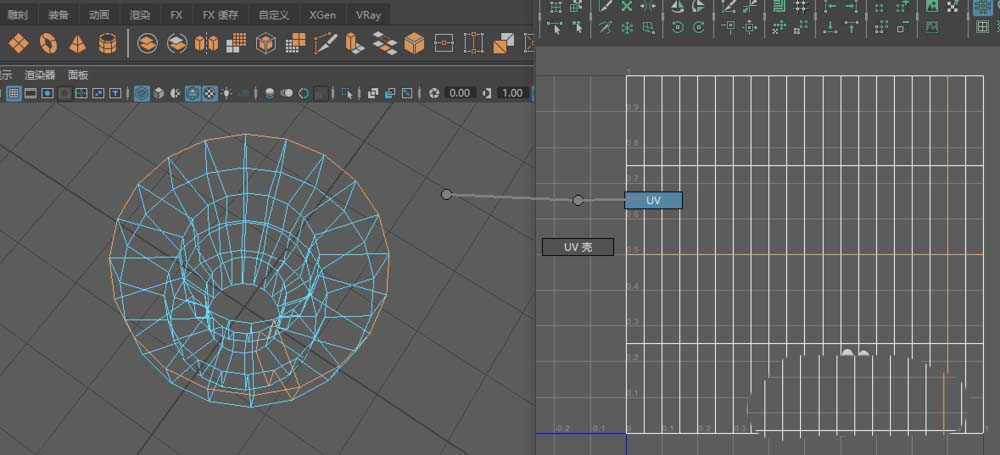Screen dimensions: 1000x455
Task: Click the polygon cylinder shelf icon
Action: [107, 43]
